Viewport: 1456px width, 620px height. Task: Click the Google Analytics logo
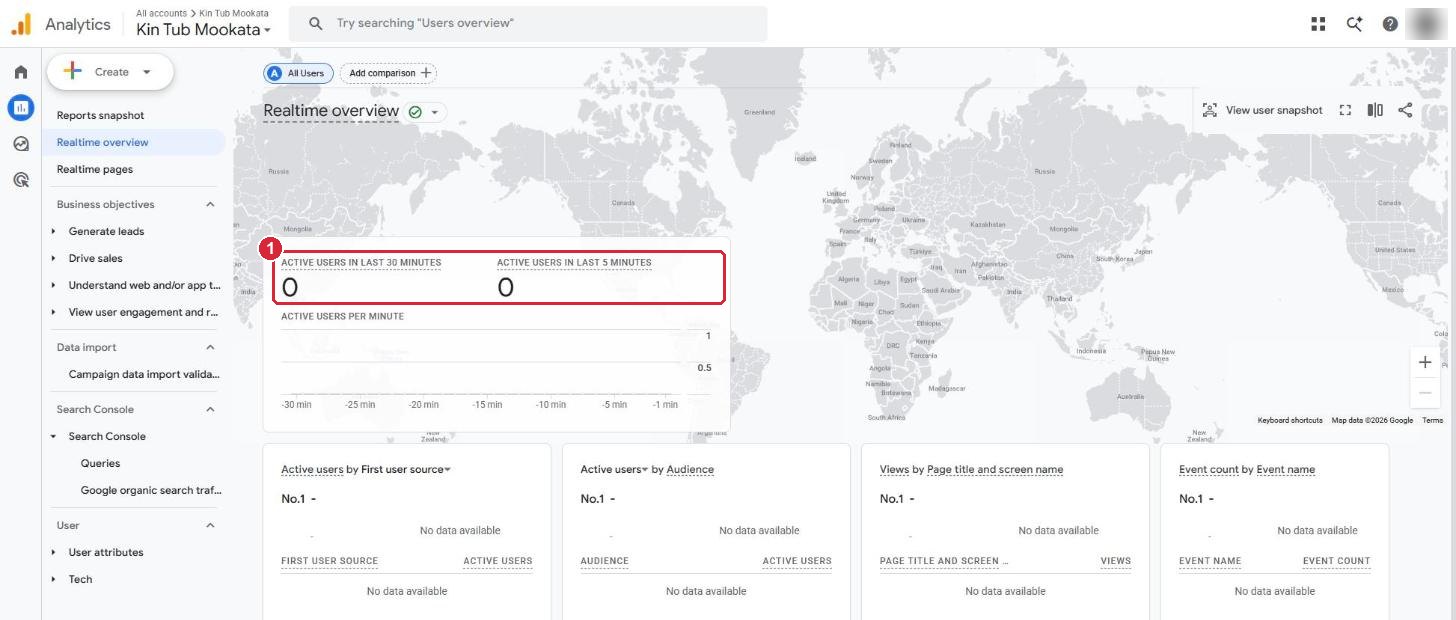tap(21, 24)
